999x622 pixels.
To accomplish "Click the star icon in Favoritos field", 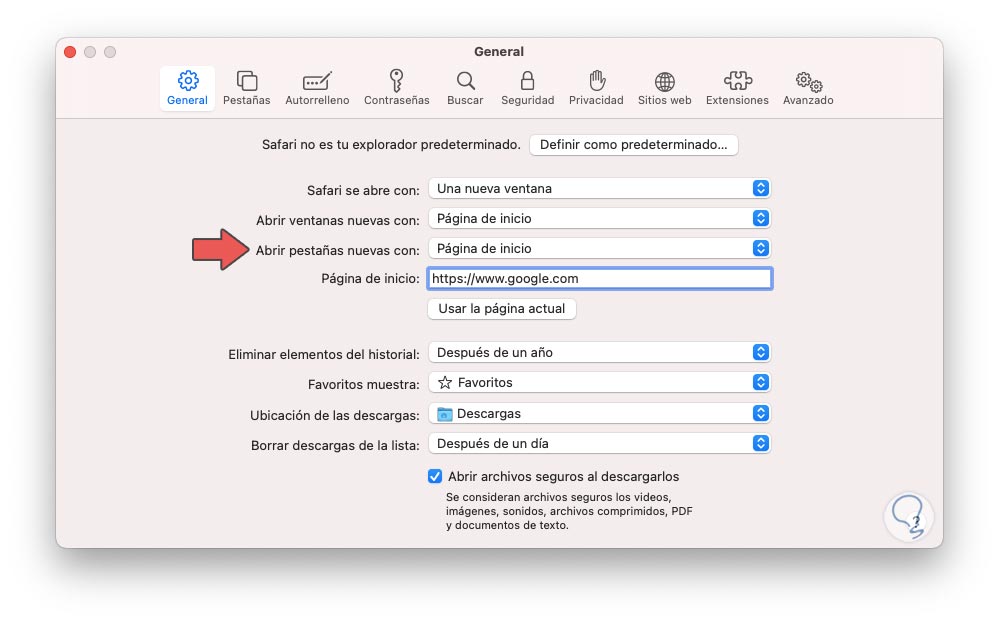I will (445, 382).
